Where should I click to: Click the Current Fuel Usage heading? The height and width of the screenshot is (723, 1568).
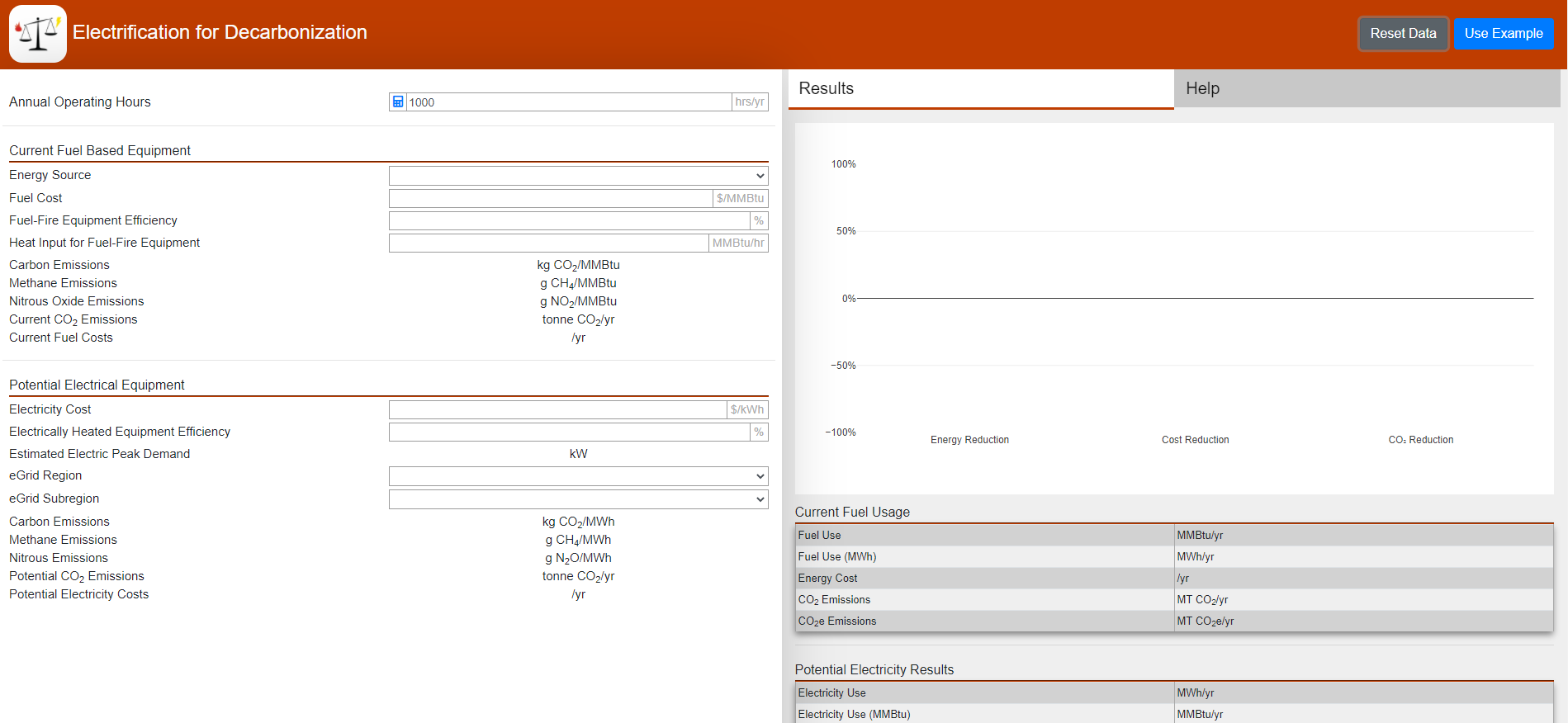(x=852, y=512)
